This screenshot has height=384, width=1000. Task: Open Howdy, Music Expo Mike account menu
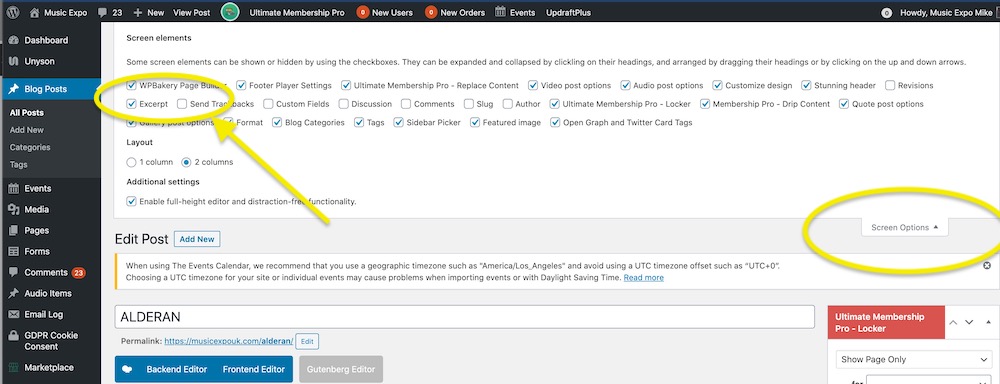(x=946, y=12)
